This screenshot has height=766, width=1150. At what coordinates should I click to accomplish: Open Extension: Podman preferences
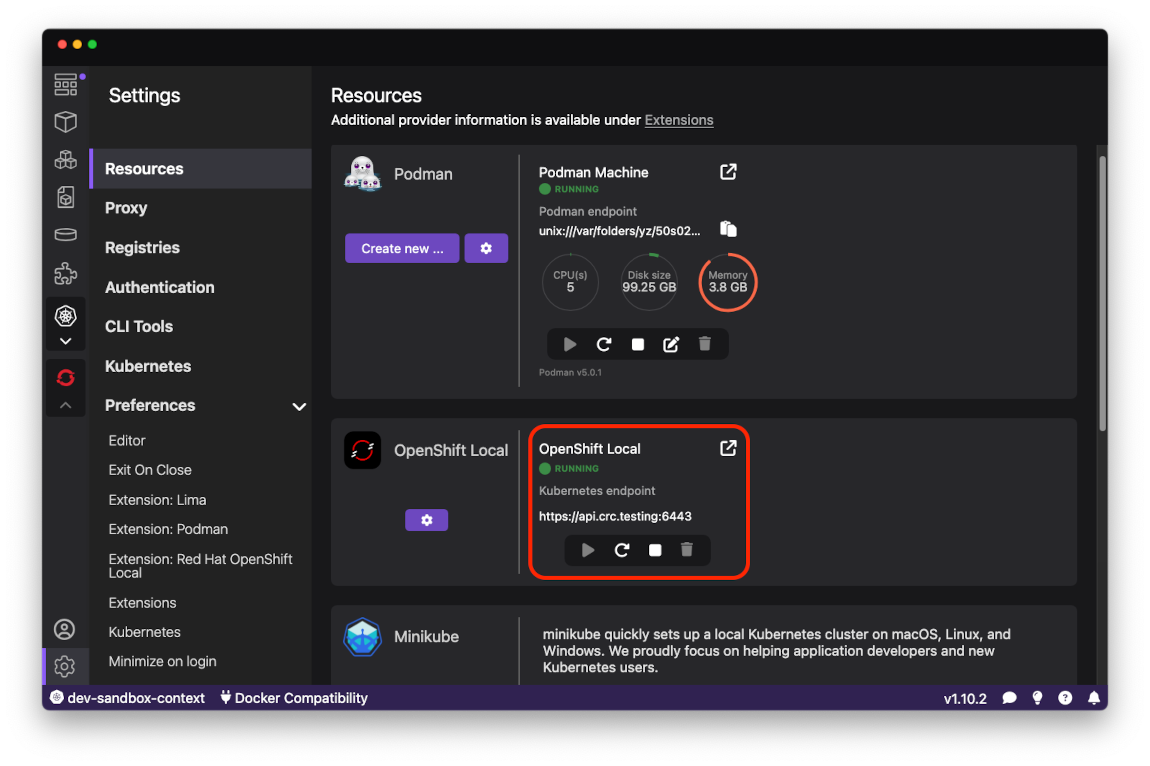coord(168,530)
